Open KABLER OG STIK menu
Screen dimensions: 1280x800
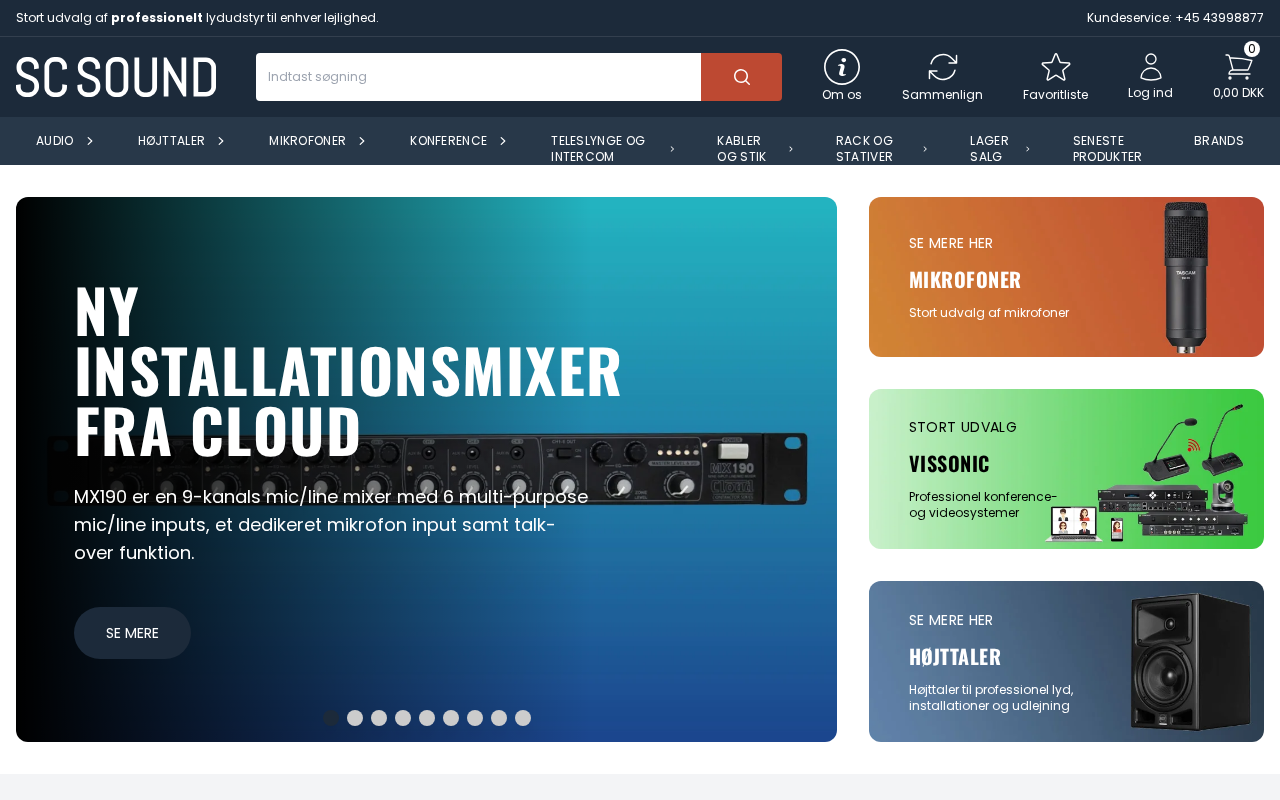click(741, 149)
